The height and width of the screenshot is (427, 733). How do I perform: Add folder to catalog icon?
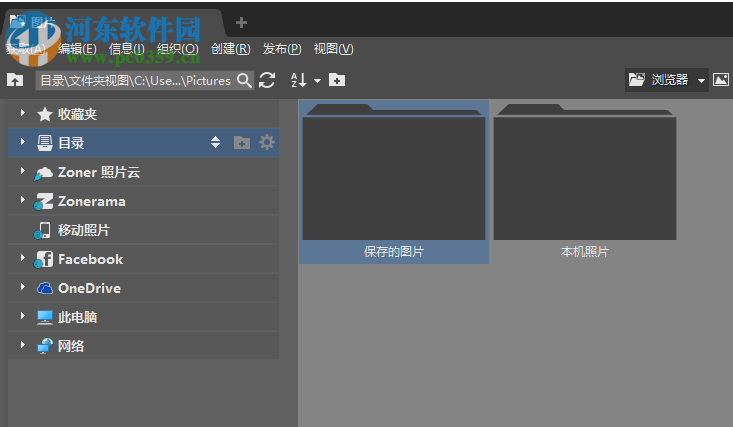[x=242, y=142]
